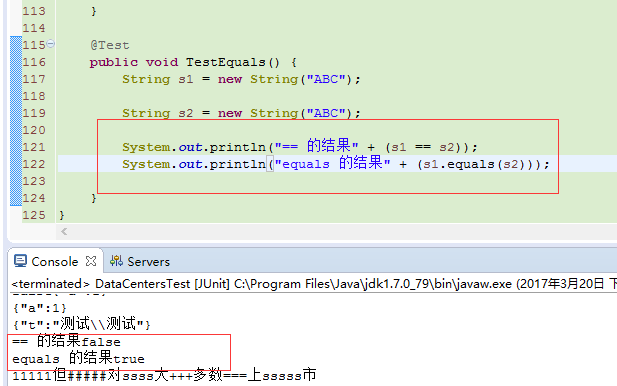
Task: Click the "ABC" string literal on line 117
Action: (x=326, y=79)
